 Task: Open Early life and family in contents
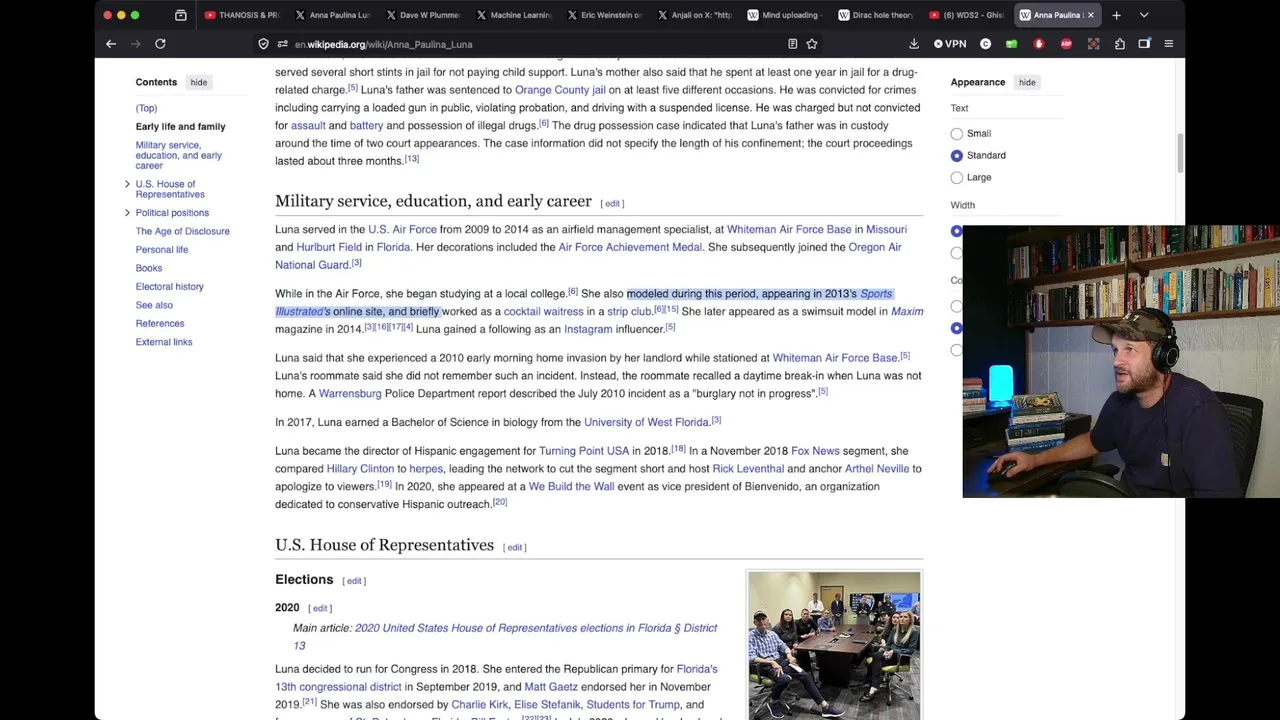pyautogui.click(x=180, y=126)
